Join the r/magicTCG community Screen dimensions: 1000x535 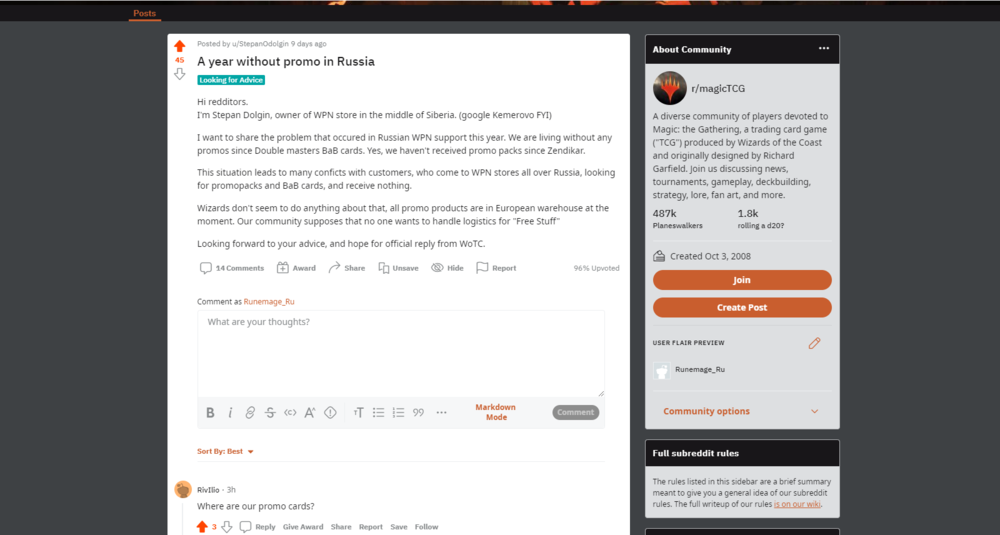coord(742,280)
